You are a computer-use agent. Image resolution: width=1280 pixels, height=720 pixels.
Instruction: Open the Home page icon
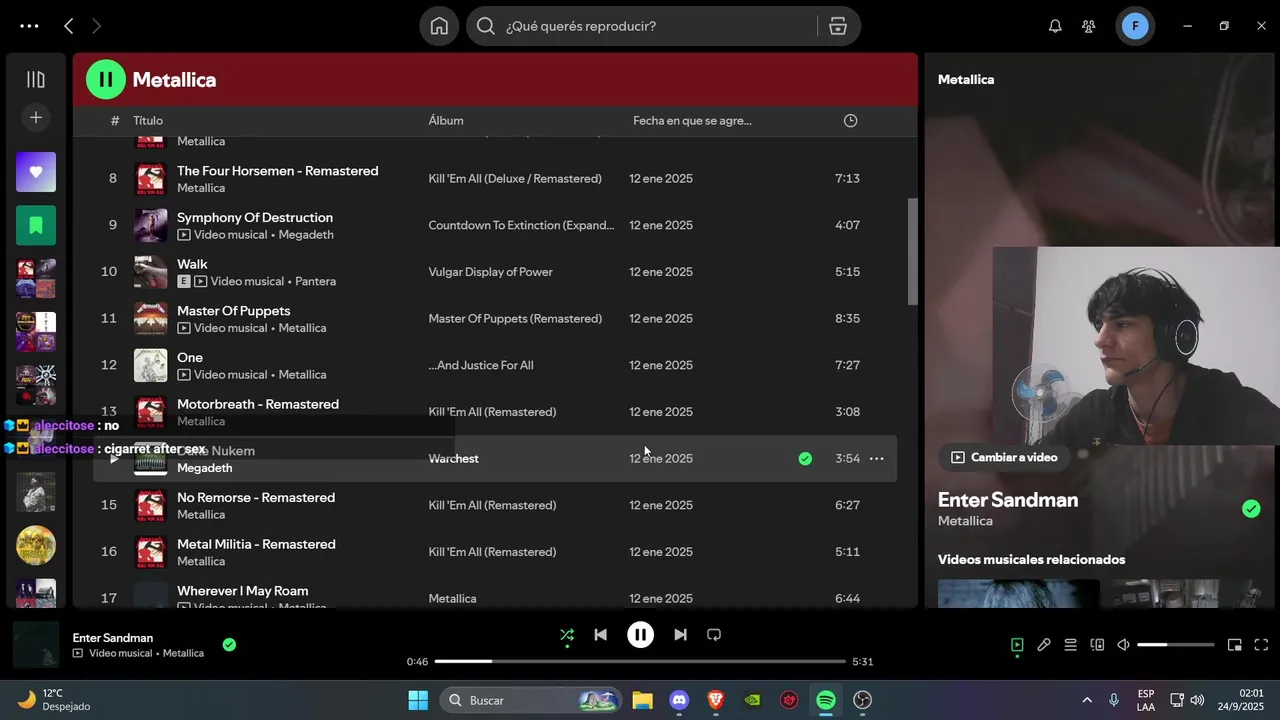click(439, 26)
